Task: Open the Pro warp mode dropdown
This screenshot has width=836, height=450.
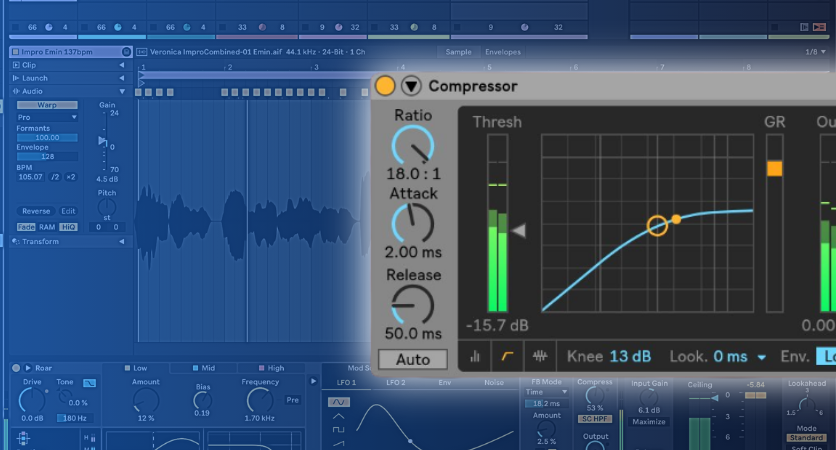Action: pyautogui.click(x=47, y=117)
